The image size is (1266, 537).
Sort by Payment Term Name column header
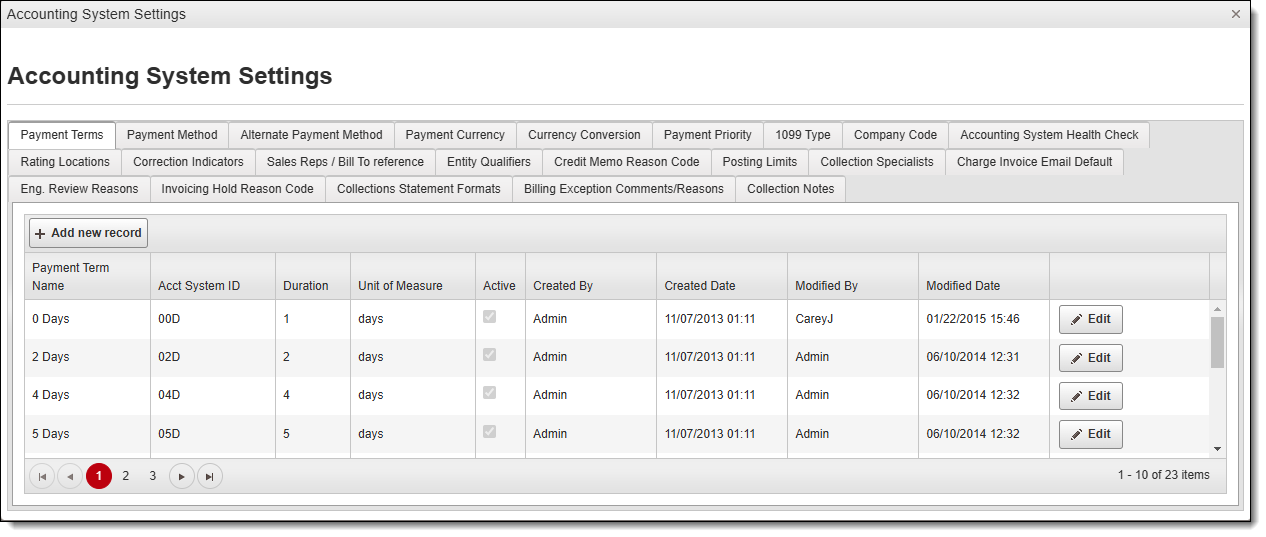tap(71, 276)
